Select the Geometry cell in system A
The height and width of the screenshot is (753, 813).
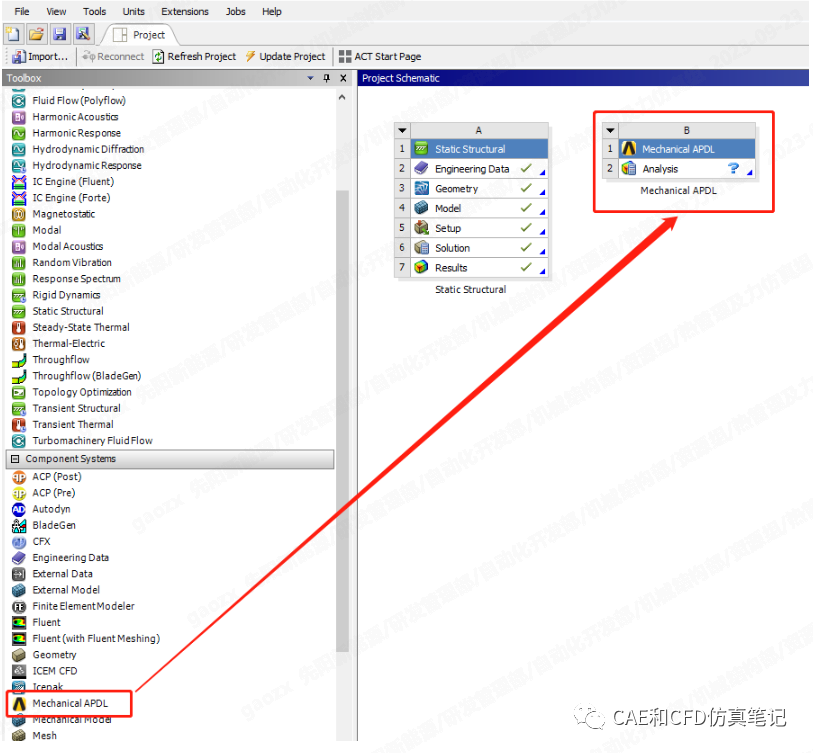(479, 189)
